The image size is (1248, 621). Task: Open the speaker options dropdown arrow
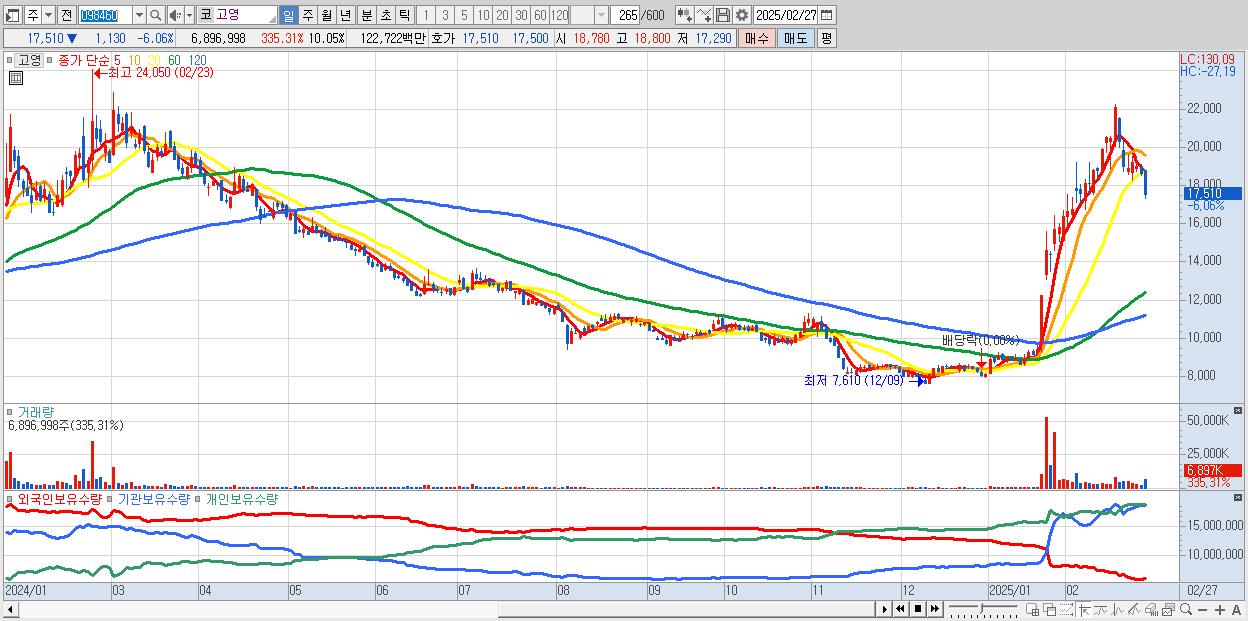(x=189, y=15)
